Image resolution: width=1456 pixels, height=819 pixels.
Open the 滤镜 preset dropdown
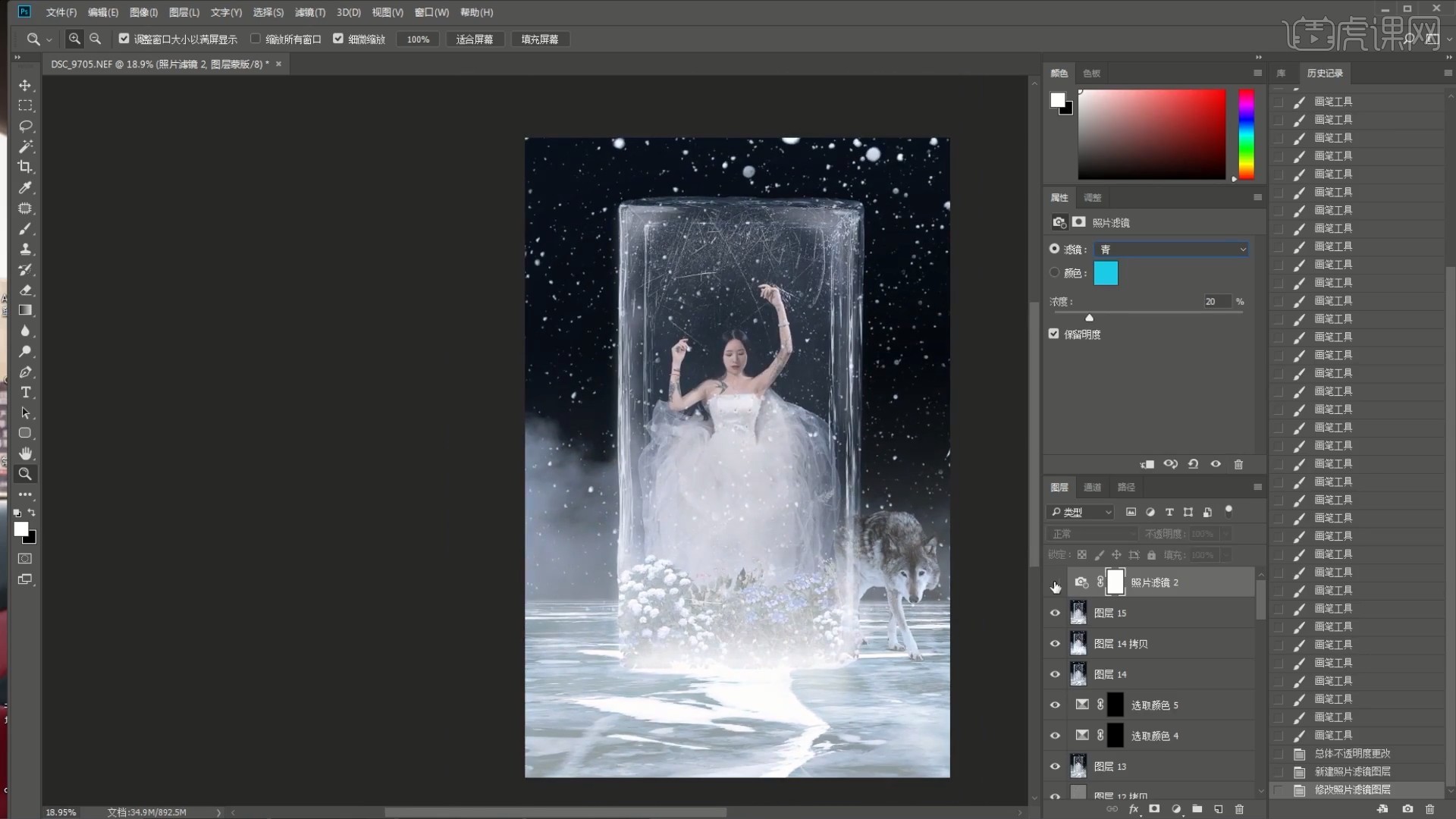(1171, 249)
